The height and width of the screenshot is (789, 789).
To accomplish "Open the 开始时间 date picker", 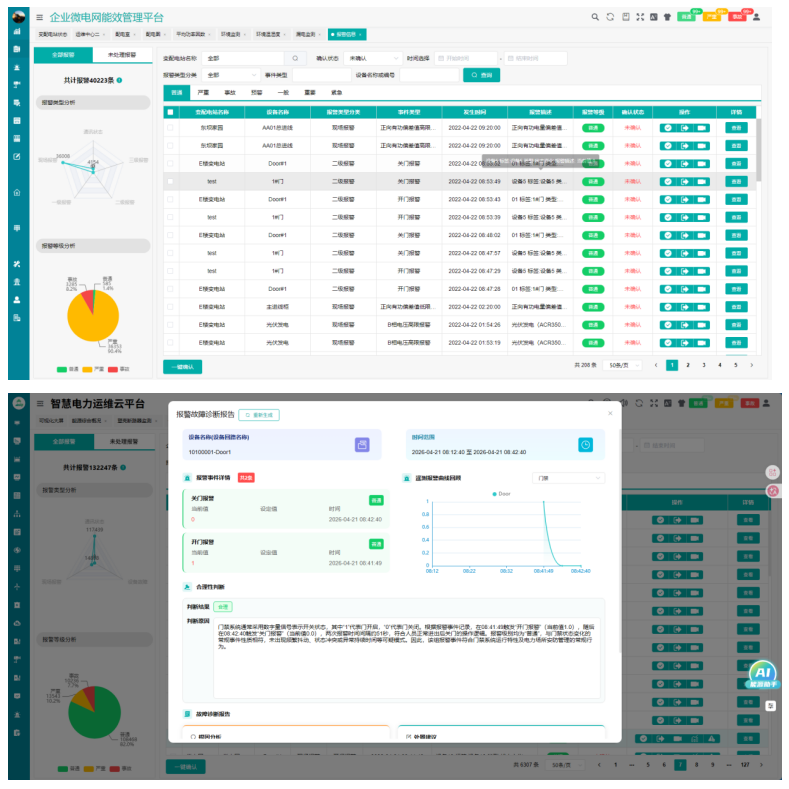I will (465, 58).
